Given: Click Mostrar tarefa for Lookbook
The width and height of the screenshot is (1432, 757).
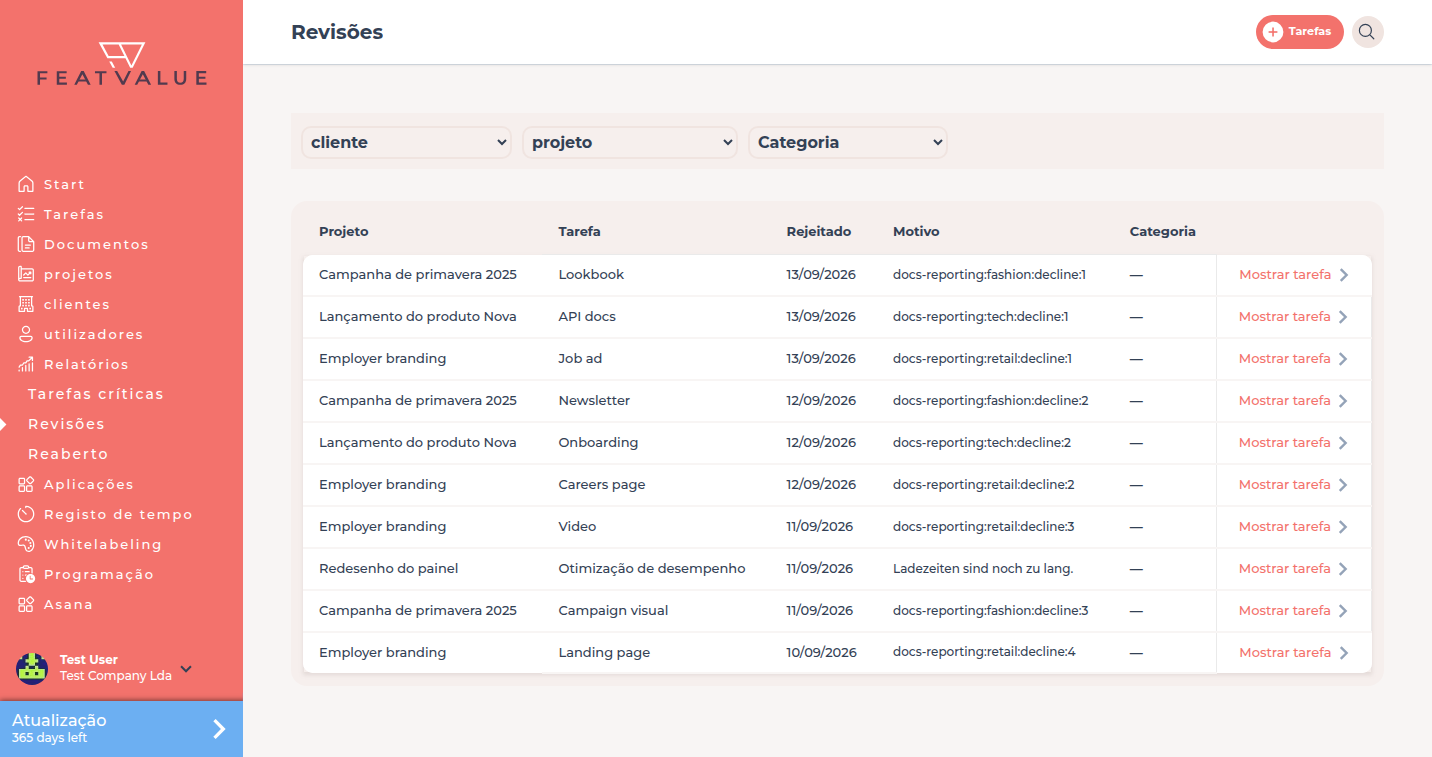Looking at the screenshot, I should point(1285,275).
